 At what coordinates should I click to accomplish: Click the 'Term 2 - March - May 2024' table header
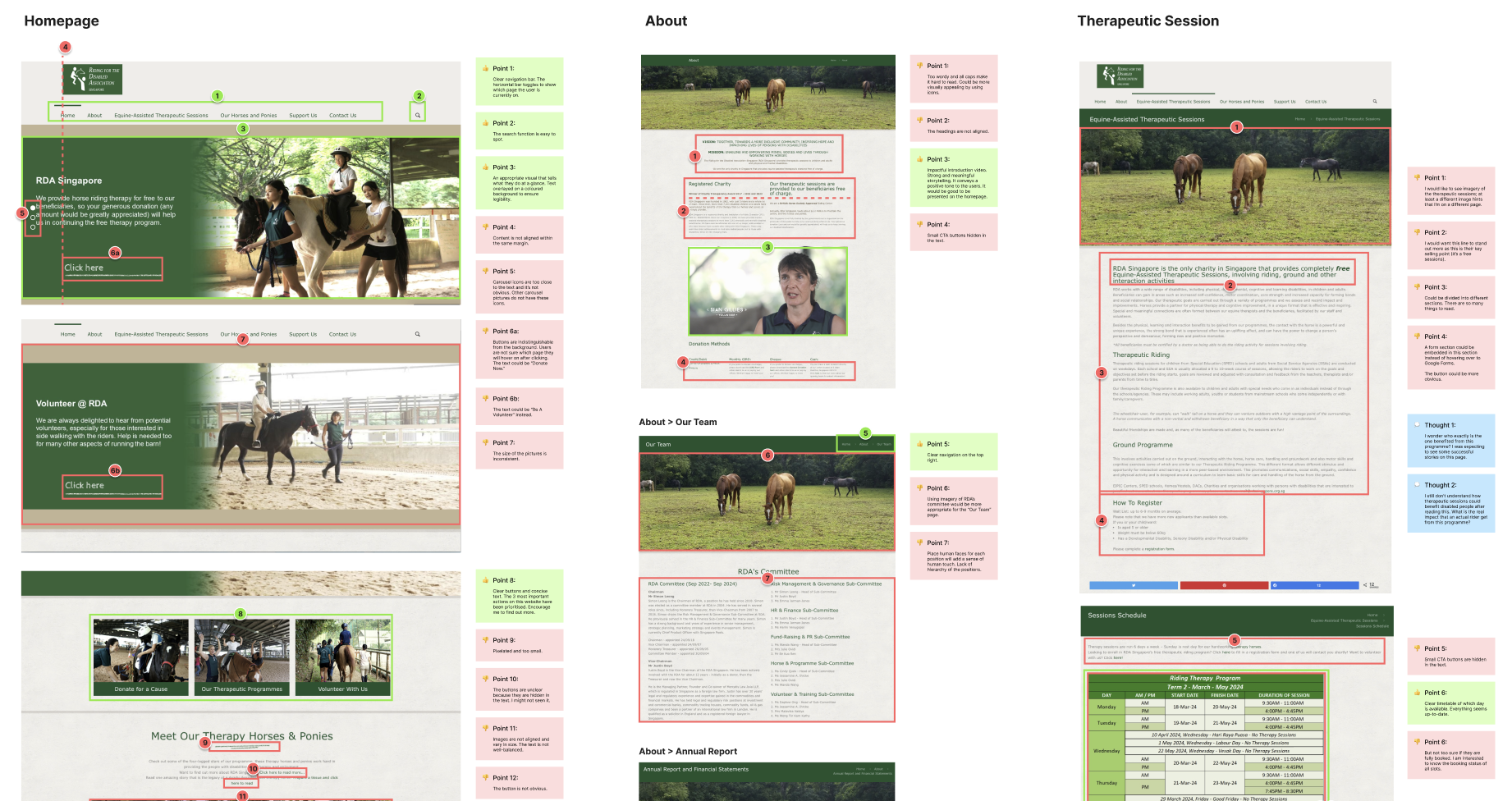1205,687
